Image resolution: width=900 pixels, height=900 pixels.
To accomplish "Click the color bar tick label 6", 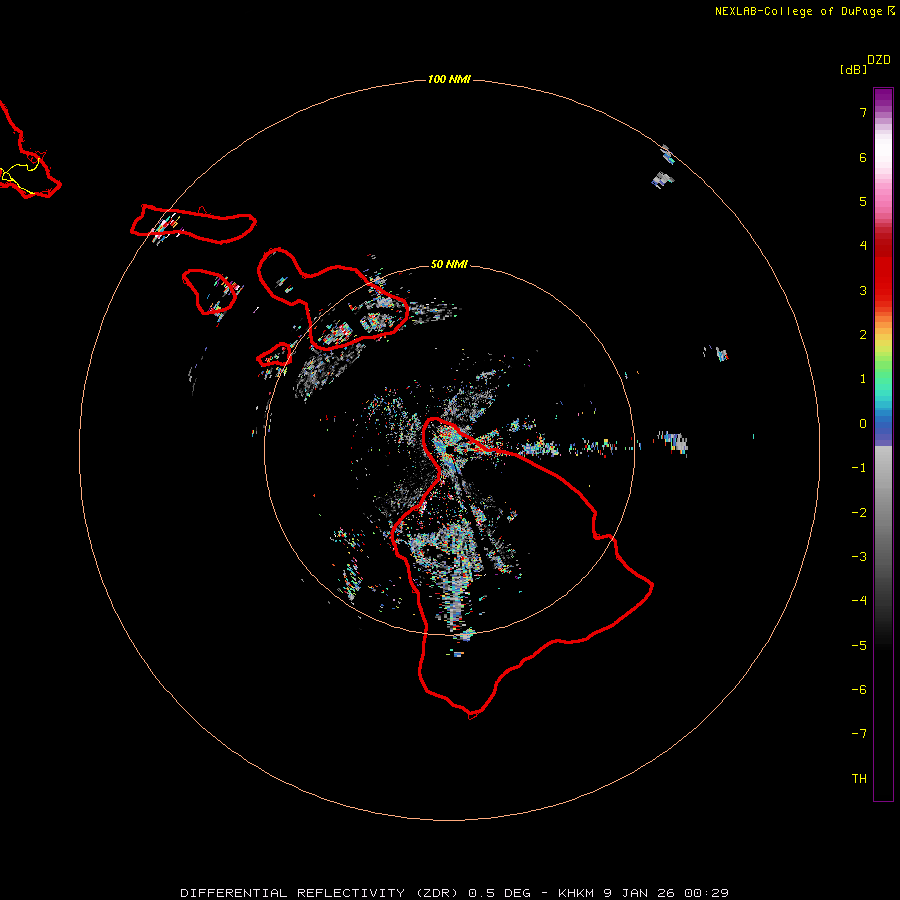I will tap(863, 157).
